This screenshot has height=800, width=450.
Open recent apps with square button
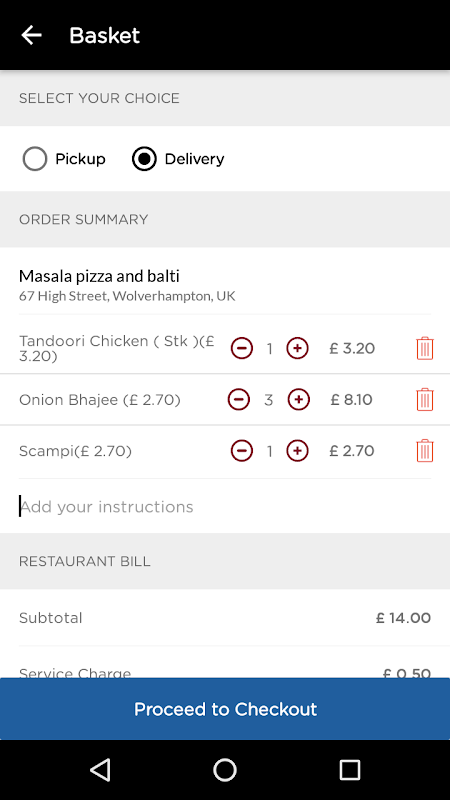tap(350, 769)
